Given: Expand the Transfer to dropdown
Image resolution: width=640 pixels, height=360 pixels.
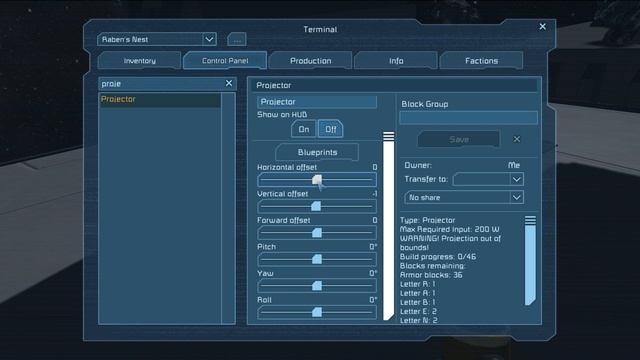Looking at the screenshot, I should click(x=488, y=179).
